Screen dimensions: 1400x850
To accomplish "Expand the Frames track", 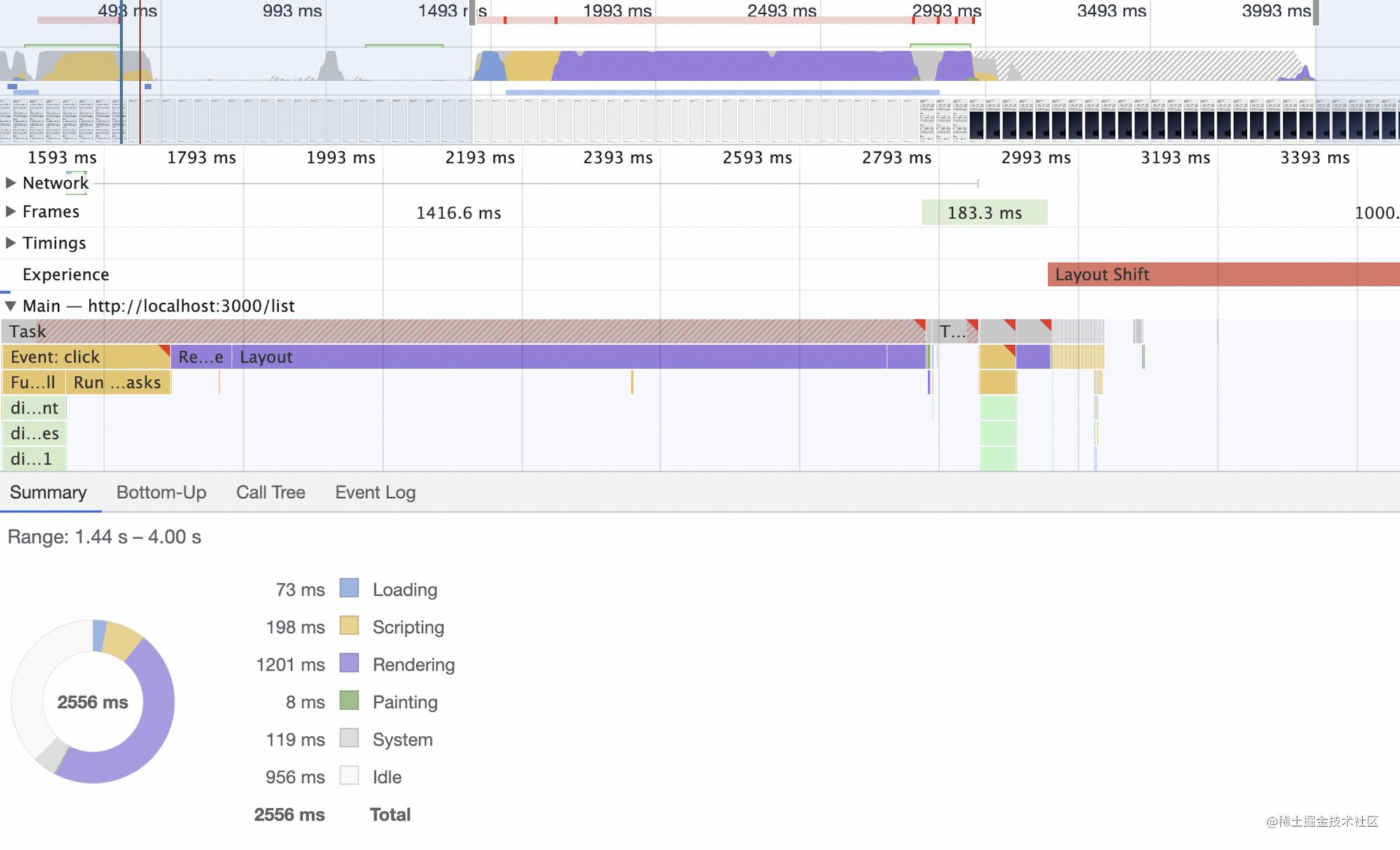I will tap(10, 211).
